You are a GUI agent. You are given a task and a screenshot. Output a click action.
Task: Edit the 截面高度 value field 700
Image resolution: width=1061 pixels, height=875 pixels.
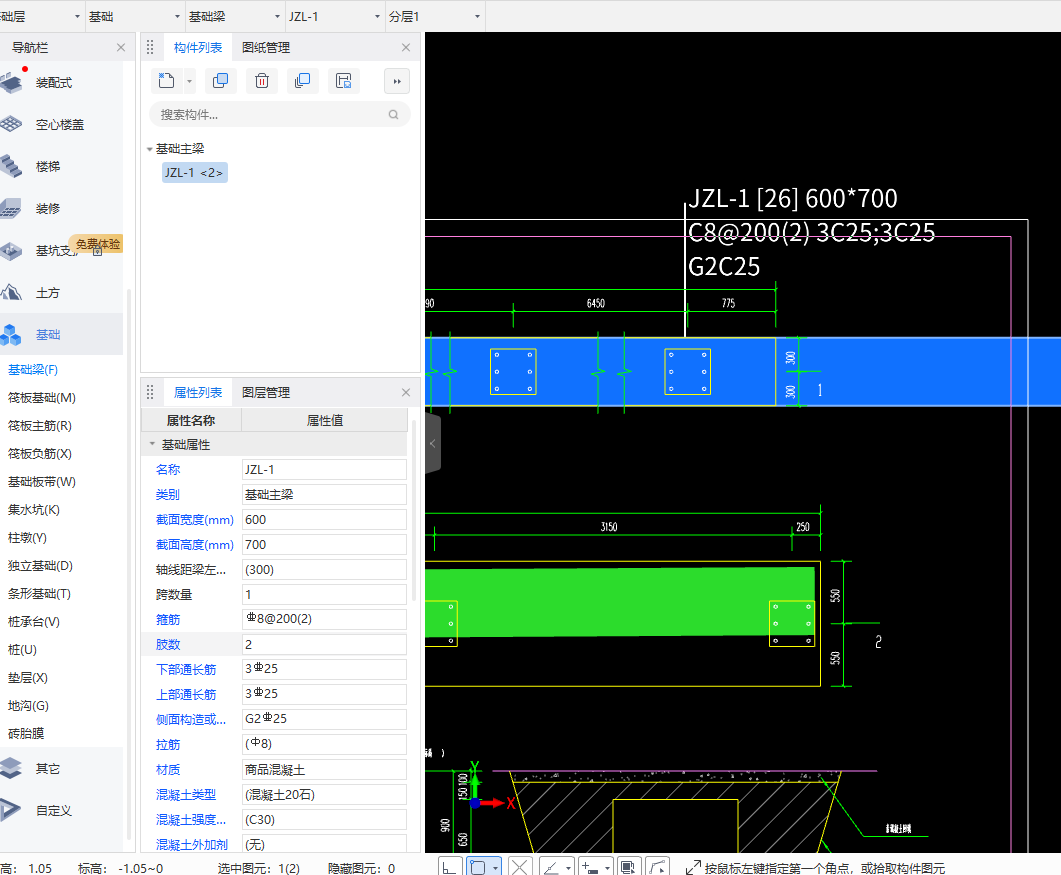click(x=324, y=545)
